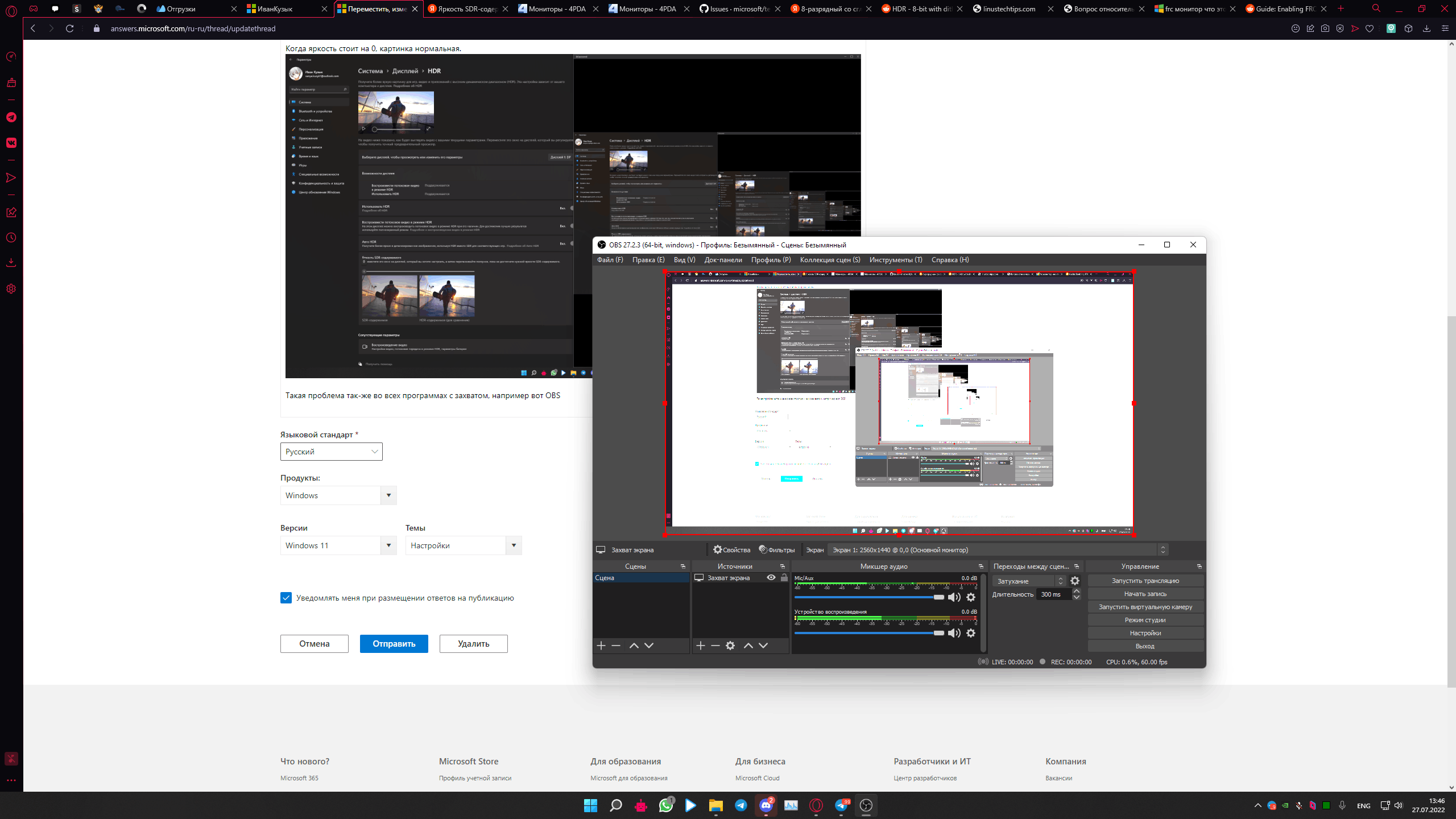Open history clock in Opera sidebar
Image resolution: width=1456 pixels, height=819 pixels.
pos(11,238)
